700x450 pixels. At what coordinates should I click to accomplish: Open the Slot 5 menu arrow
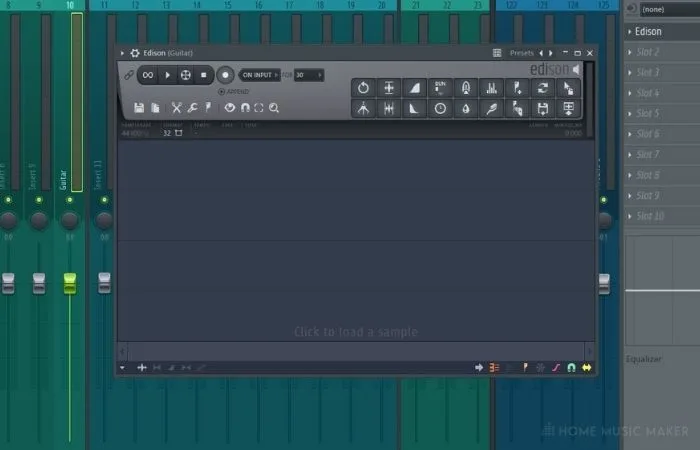pos(629,114)
